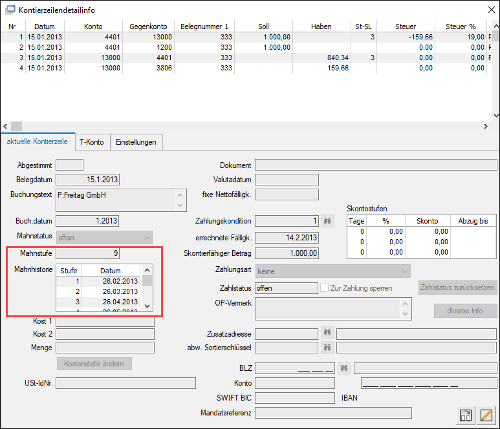Toggle the Zur Zahlung sperren checkbox

tap(324, 288)
